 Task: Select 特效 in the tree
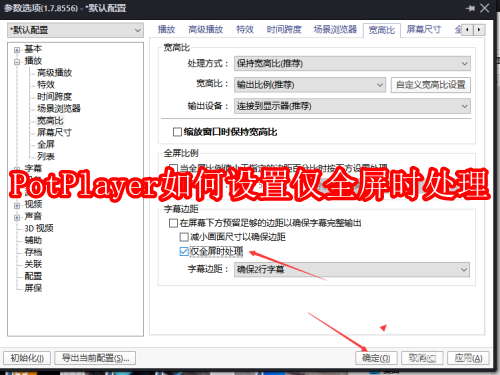point(46,85)
